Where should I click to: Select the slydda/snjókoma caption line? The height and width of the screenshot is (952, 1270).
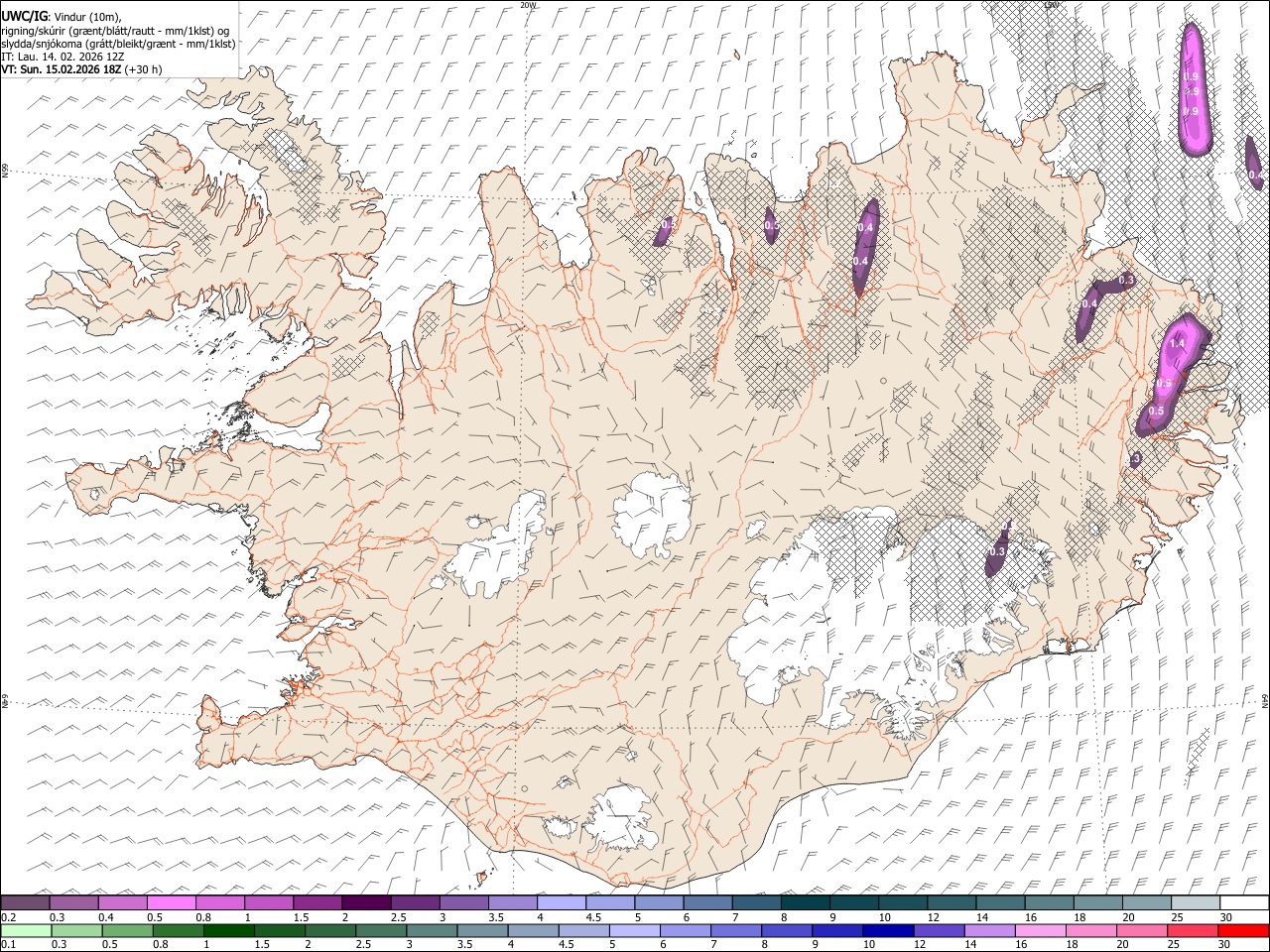click(x=117, y=44)
